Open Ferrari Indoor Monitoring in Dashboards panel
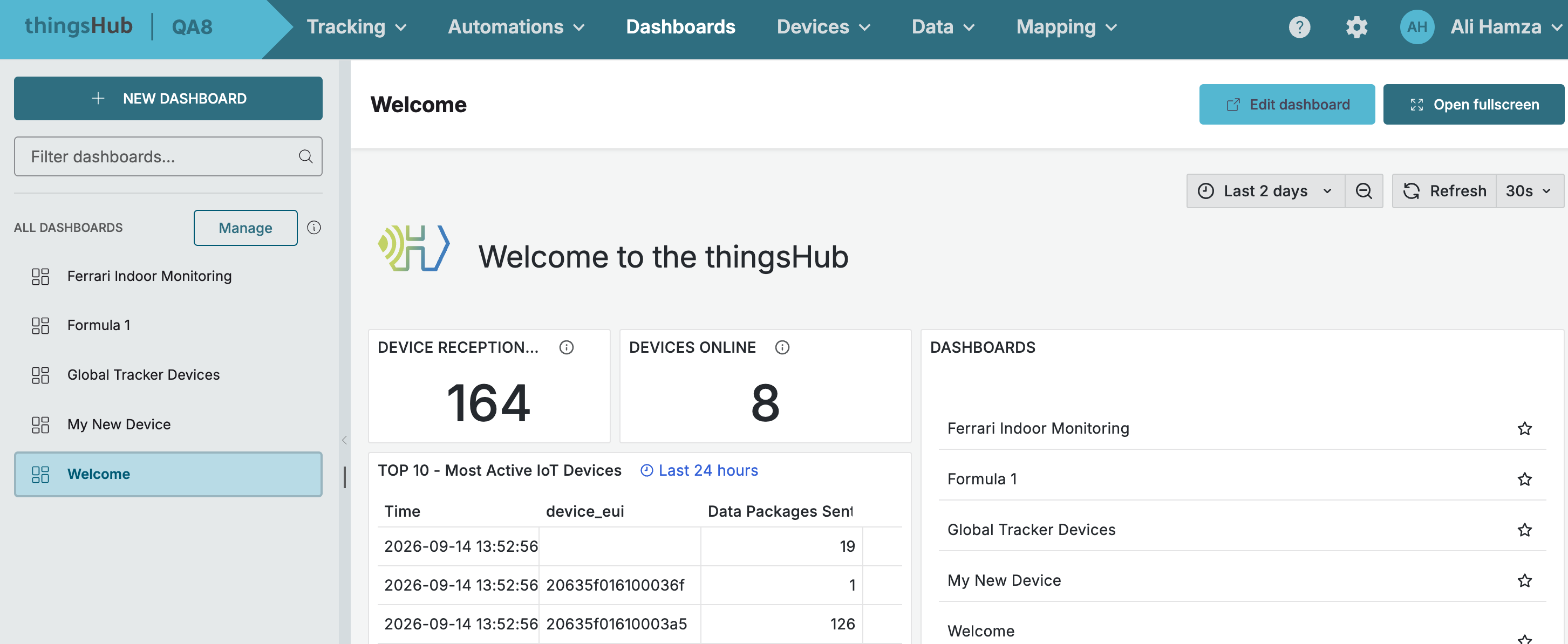This screenshot has height=644, width=1568. (1038, 428)
